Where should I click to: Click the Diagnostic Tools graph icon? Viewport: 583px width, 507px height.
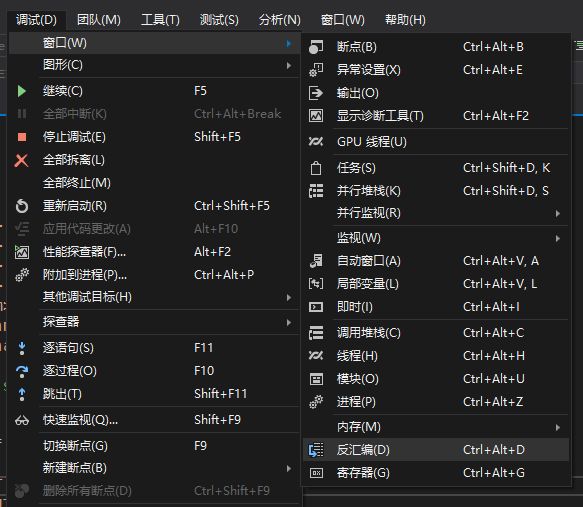(x=316, y=116)
